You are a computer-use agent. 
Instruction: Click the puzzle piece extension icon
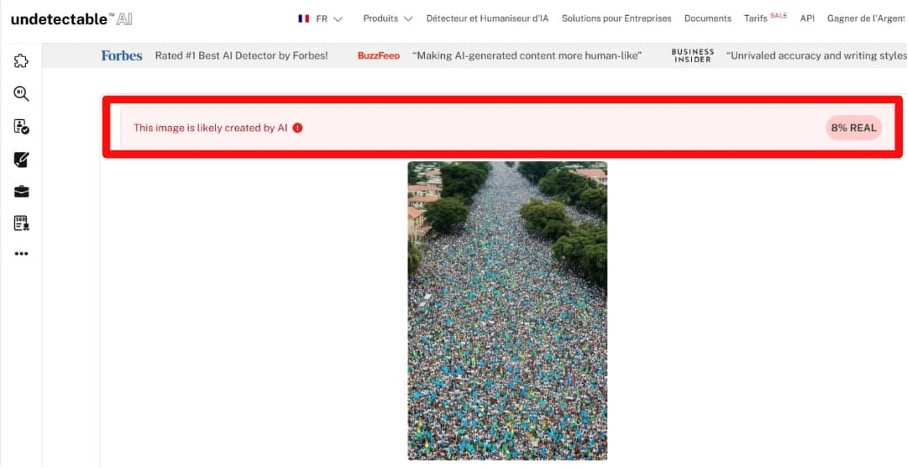21,61
